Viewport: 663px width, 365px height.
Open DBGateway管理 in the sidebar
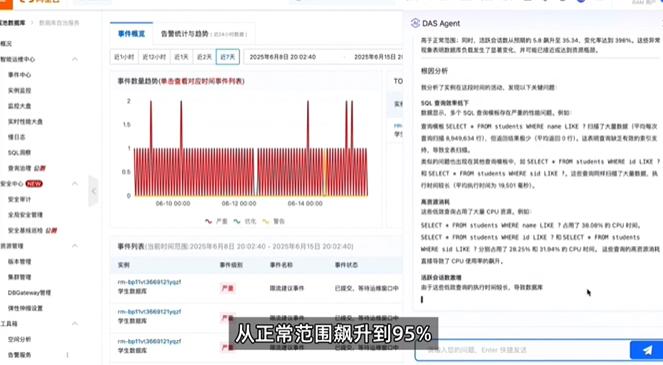tap(29, 293)
